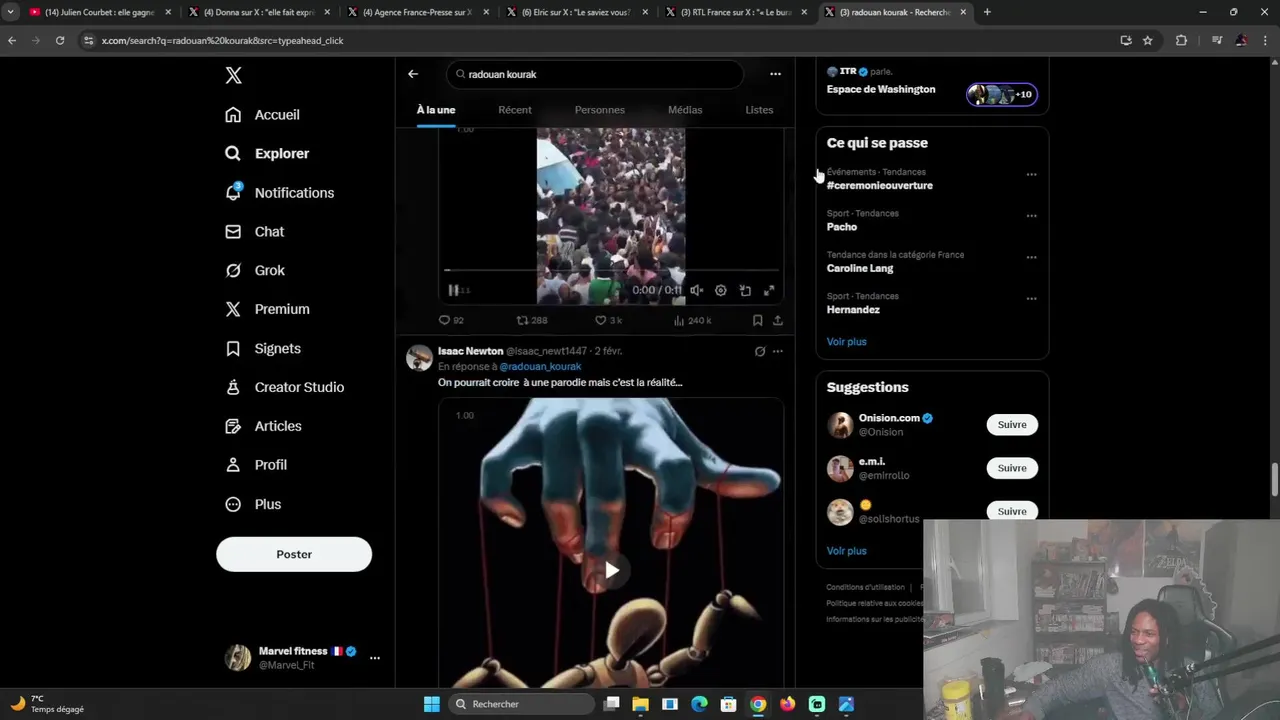Follow Onision.com
The width and height of the screenshot is (1280, 720).
click(1012, 425)
